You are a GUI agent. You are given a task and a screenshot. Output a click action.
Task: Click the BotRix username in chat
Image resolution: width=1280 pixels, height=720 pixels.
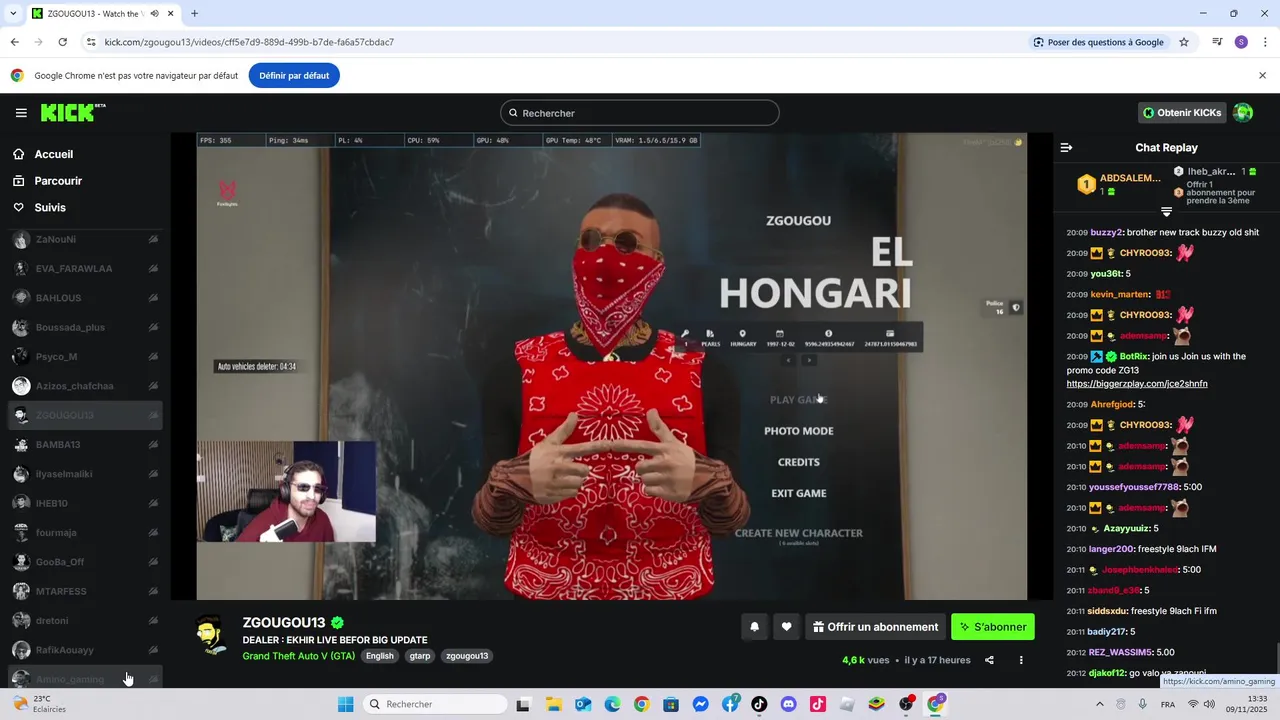coord(1133,356)
